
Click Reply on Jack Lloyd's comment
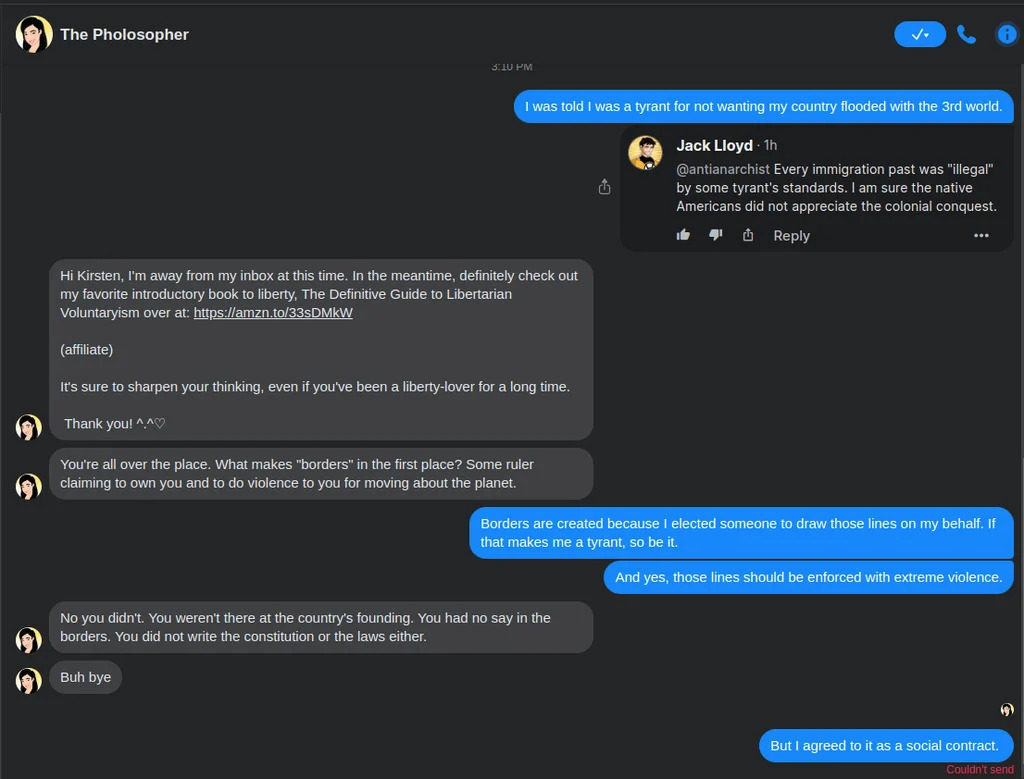click(x=791, y=236)
